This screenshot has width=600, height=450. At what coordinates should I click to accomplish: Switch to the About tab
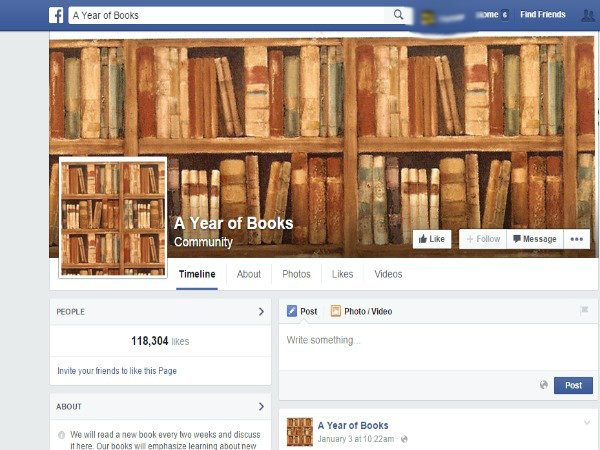tap(249, 274)
